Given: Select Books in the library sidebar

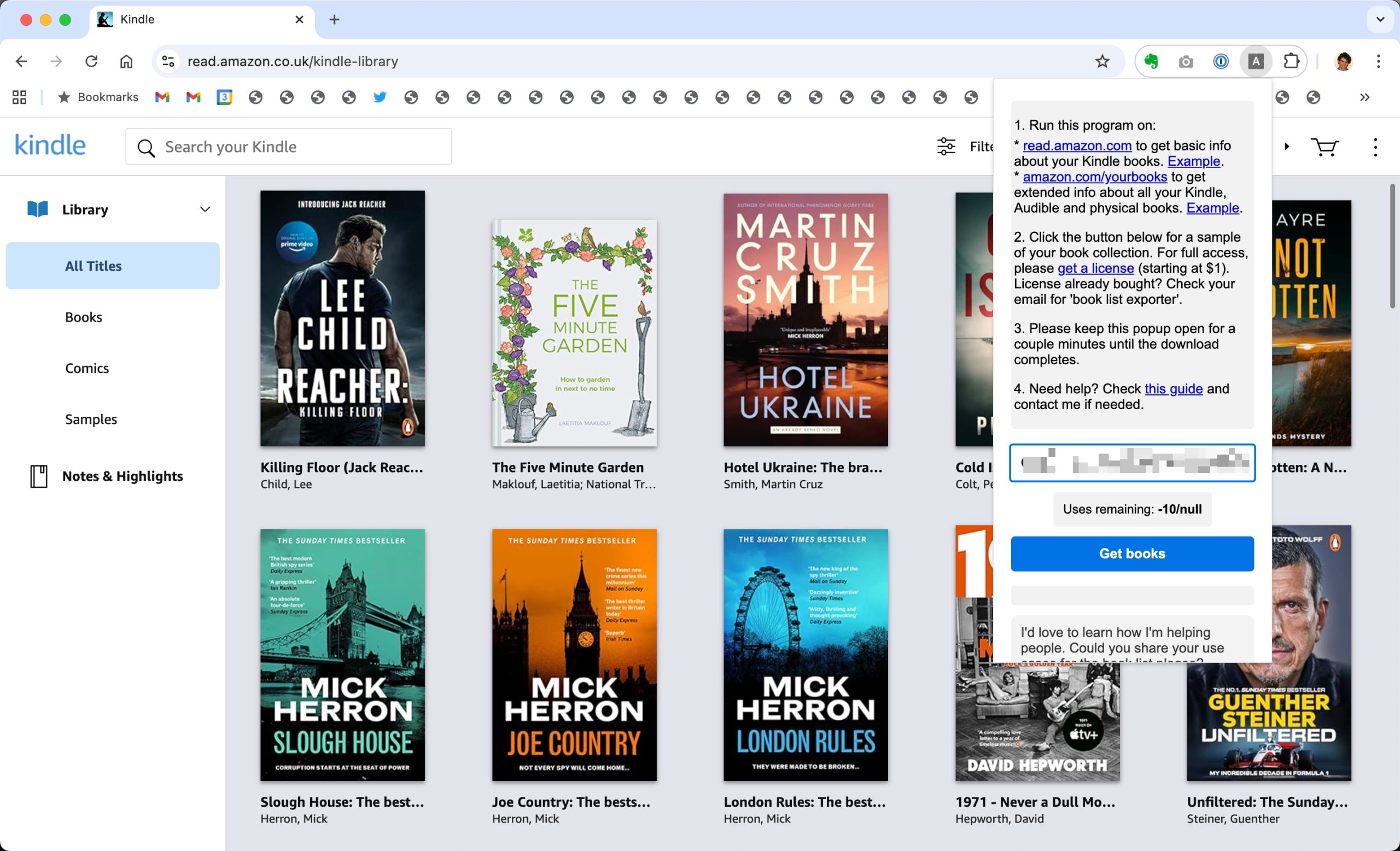Looking at the screenshot, I should (84, 317).
